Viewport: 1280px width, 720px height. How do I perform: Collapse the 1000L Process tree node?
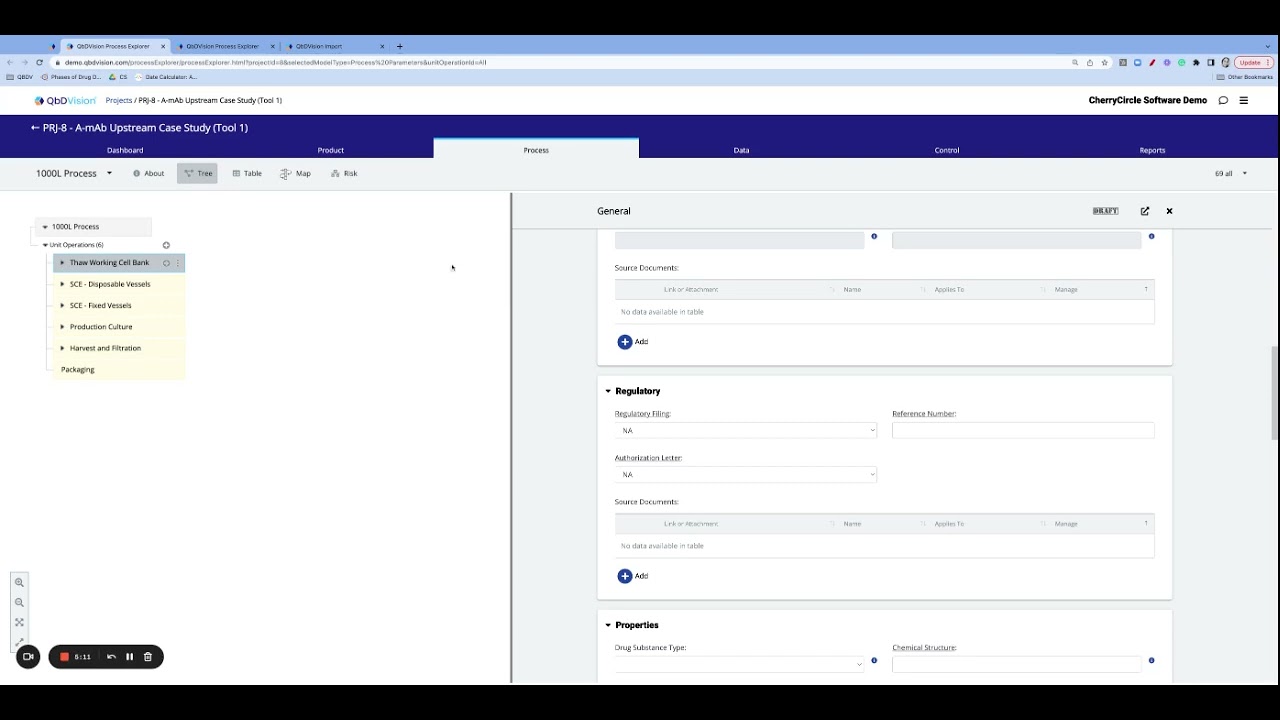45,227
